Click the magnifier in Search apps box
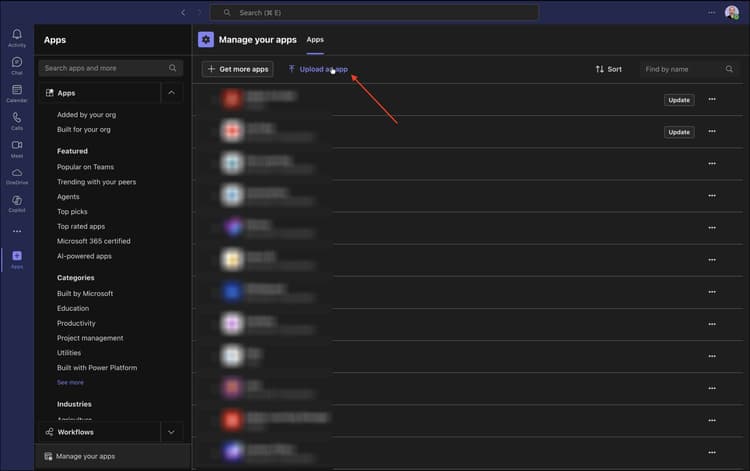The height and width of the screenshot is (471, 750). pyautogui.click(x=173, y=68)
